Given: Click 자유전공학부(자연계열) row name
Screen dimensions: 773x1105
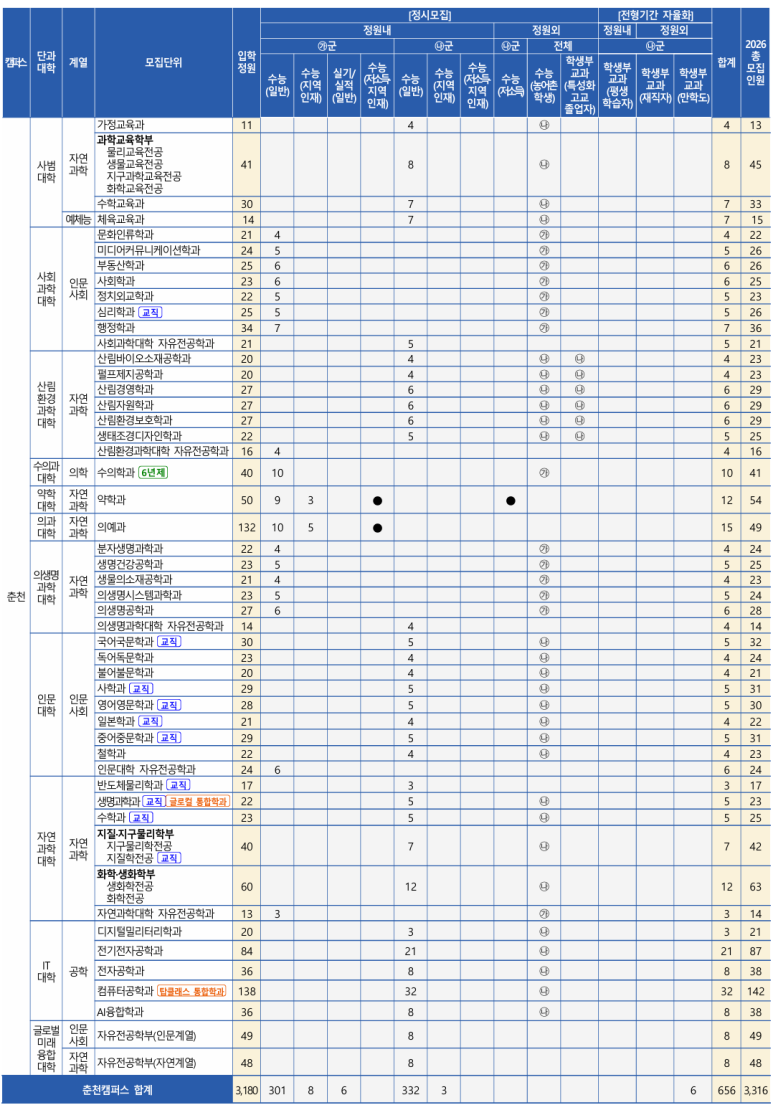Looking at the screenshot, I should click(147, 1063).
